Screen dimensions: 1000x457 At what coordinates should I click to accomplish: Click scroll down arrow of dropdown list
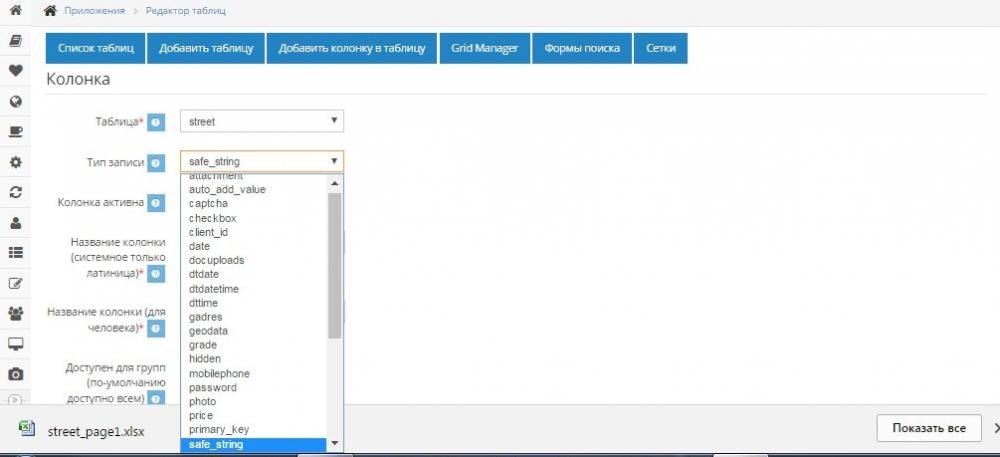pos(335,444)
